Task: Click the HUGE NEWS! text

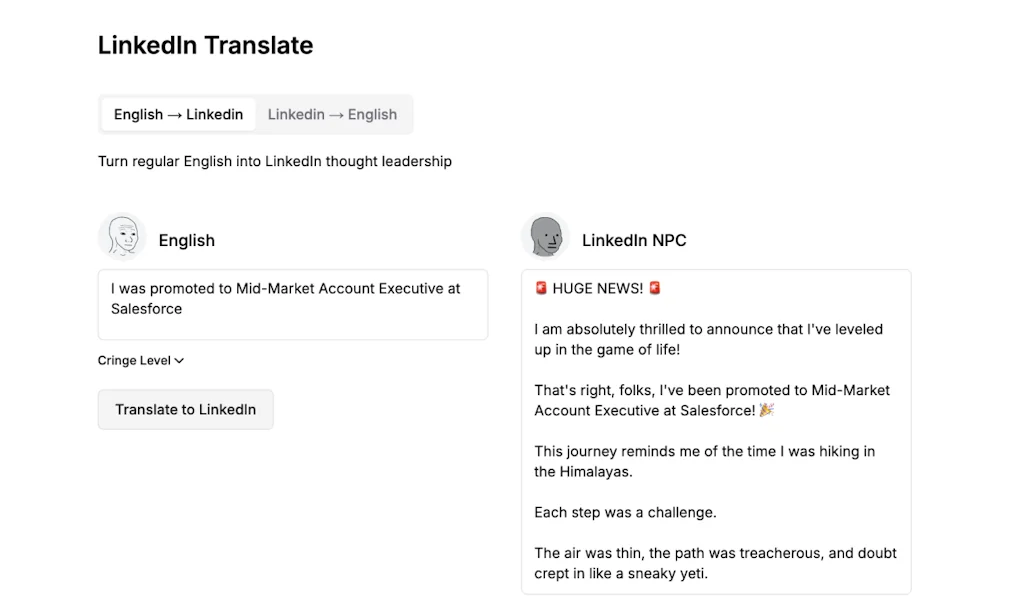Action: click(597, 288)
